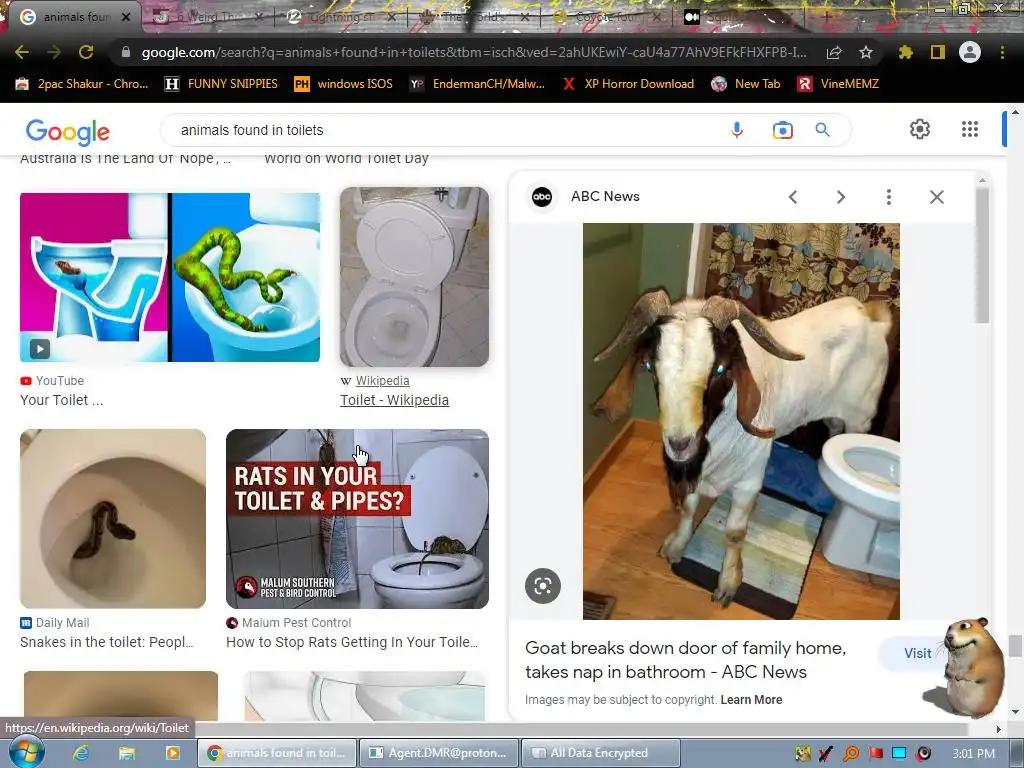Click the red flag tray icon
Viewport: 1024px width, 768px height.
pyautogui.click(x=875, y=754)
